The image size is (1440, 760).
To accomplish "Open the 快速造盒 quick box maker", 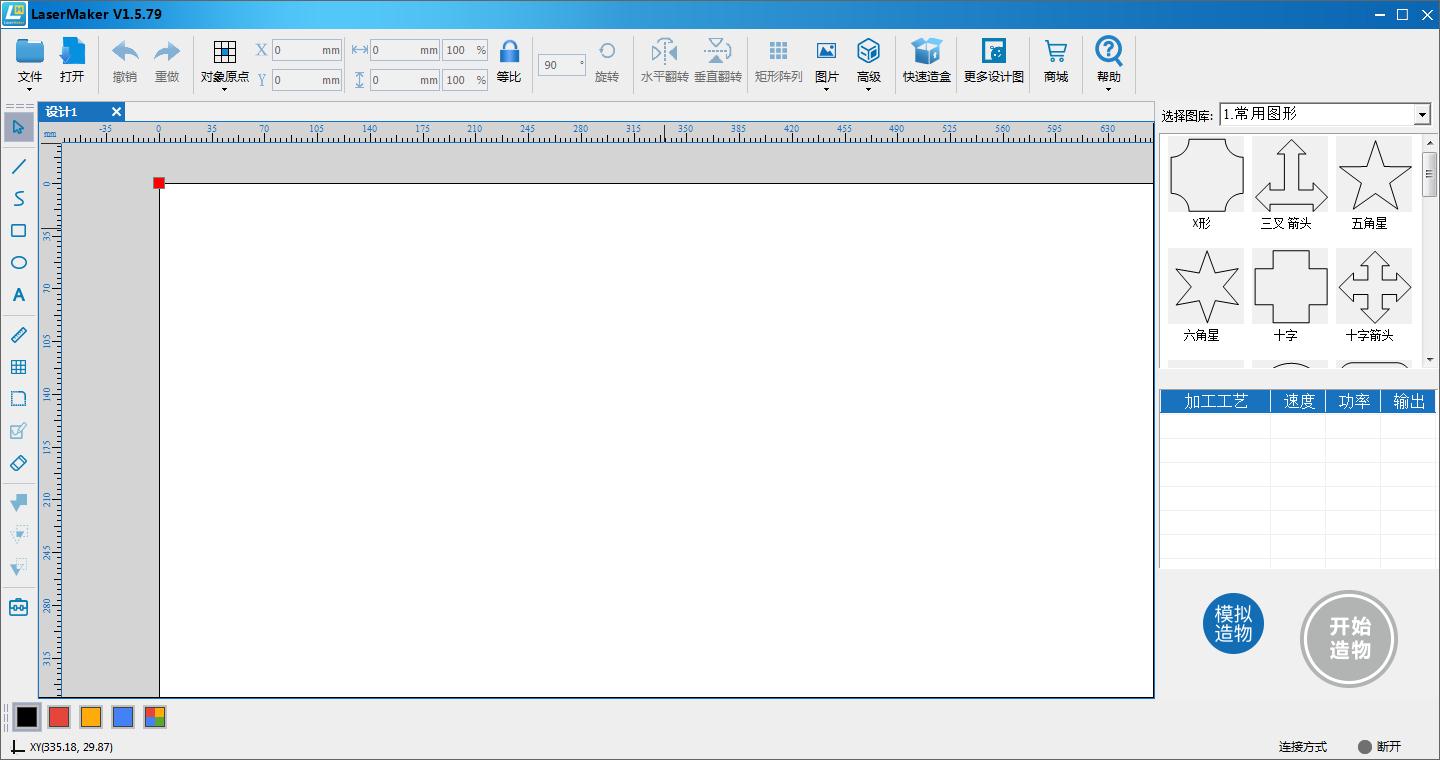I will (926, 60).
